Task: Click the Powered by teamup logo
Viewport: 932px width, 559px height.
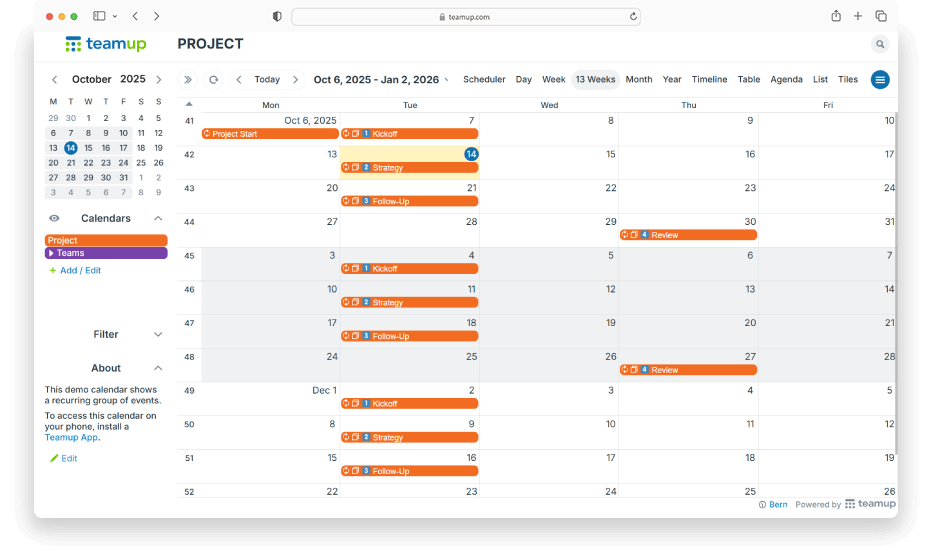Action: tap(870, 504)
